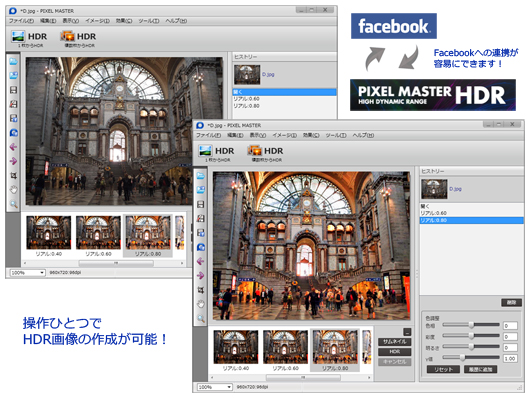Collapse thumbnail panel with small underscore button
The height and width of the screenshot is (398, 530).
click(407, 332)
